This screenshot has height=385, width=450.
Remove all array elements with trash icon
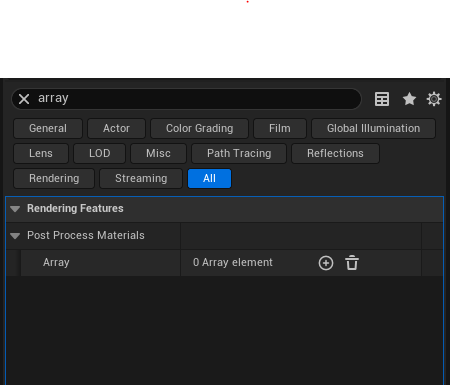pyautogui.click(x=352, y=263)
